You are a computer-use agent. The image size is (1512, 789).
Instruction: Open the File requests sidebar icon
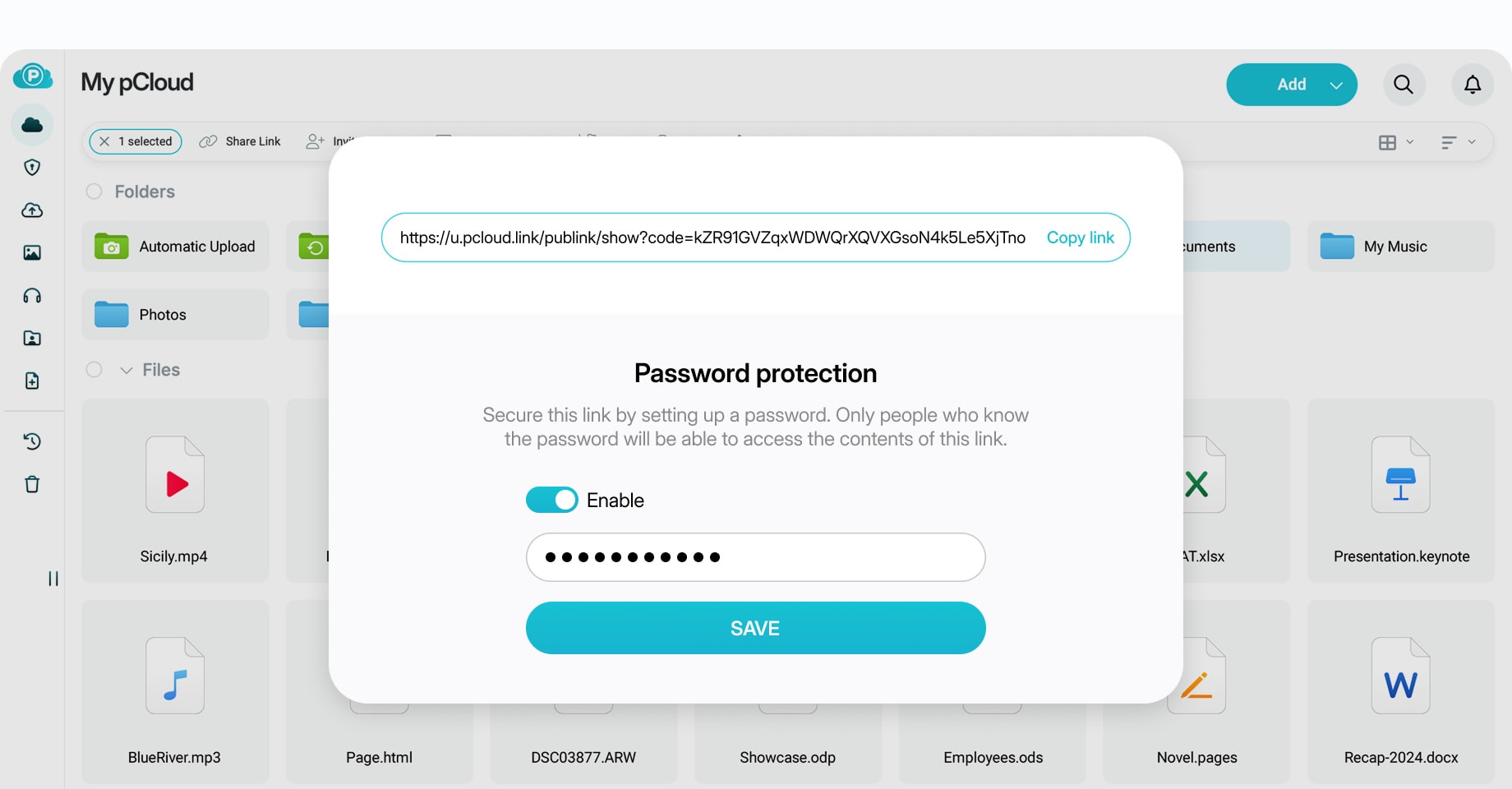pyautogui.click(x=33, y=381)
